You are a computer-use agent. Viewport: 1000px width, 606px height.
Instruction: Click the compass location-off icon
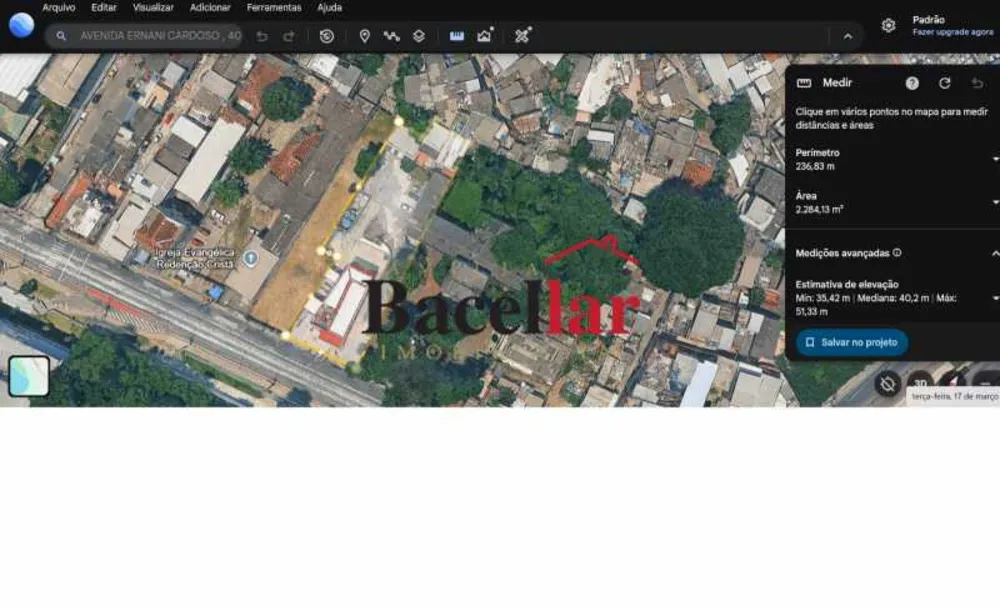[x=887, y=384]
